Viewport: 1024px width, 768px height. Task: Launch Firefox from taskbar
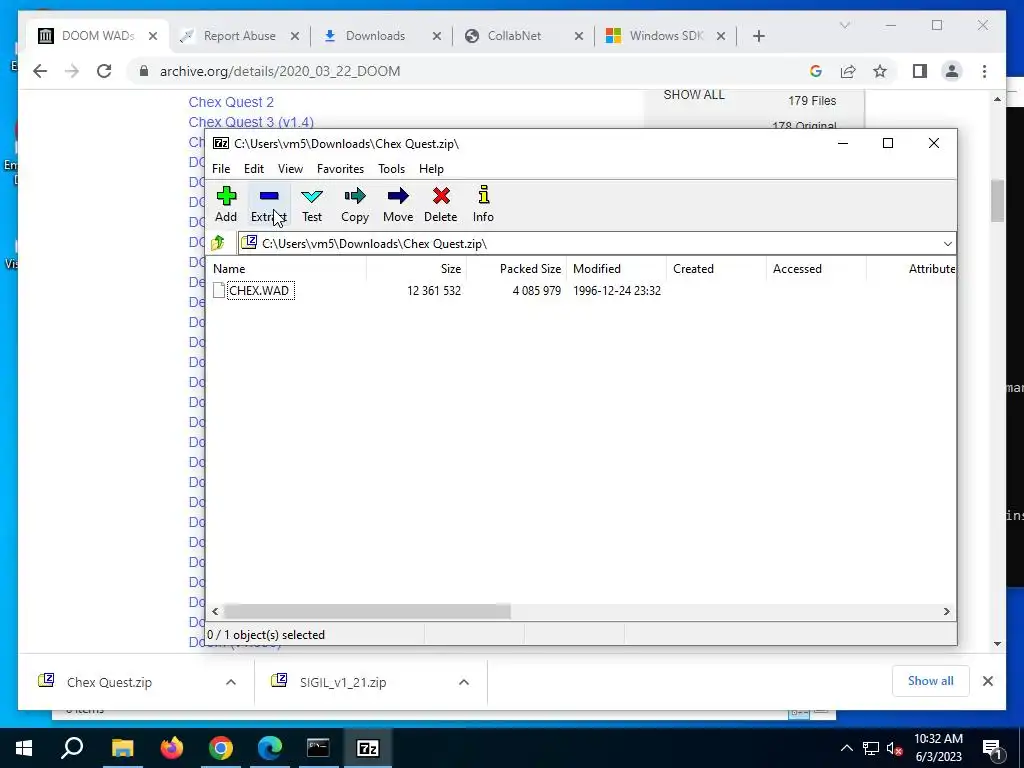pyautogui.click(x=172, y=748)
